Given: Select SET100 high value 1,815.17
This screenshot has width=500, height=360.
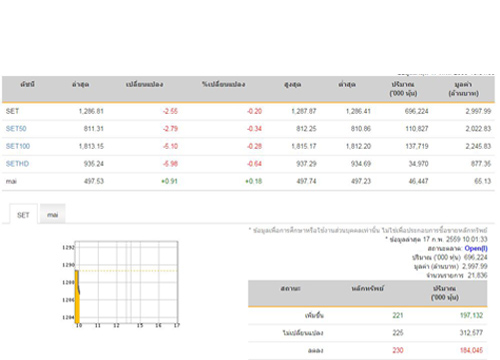Looking at the screenshot, I should 304,146.
